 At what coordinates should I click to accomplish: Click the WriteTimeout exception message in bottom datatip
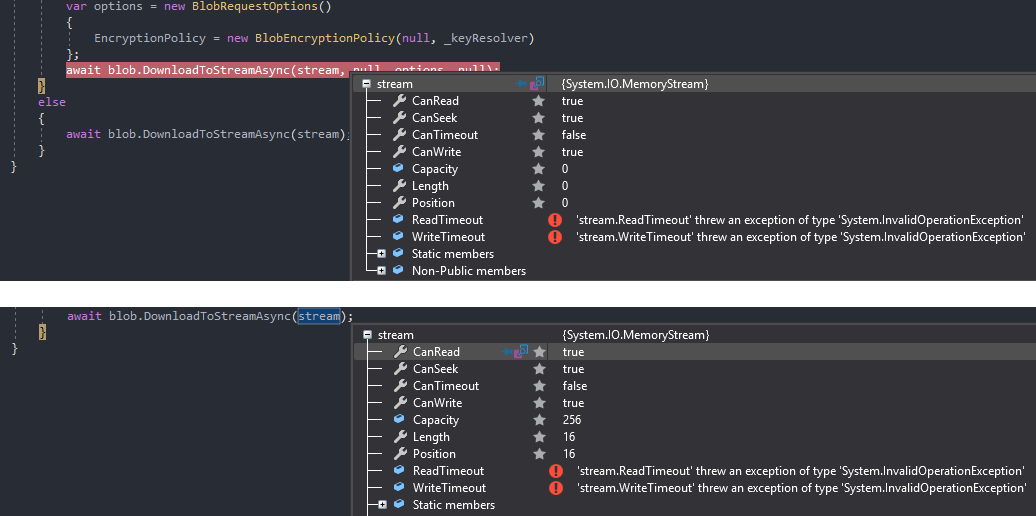pyautogui.click(x=801, y=488)
